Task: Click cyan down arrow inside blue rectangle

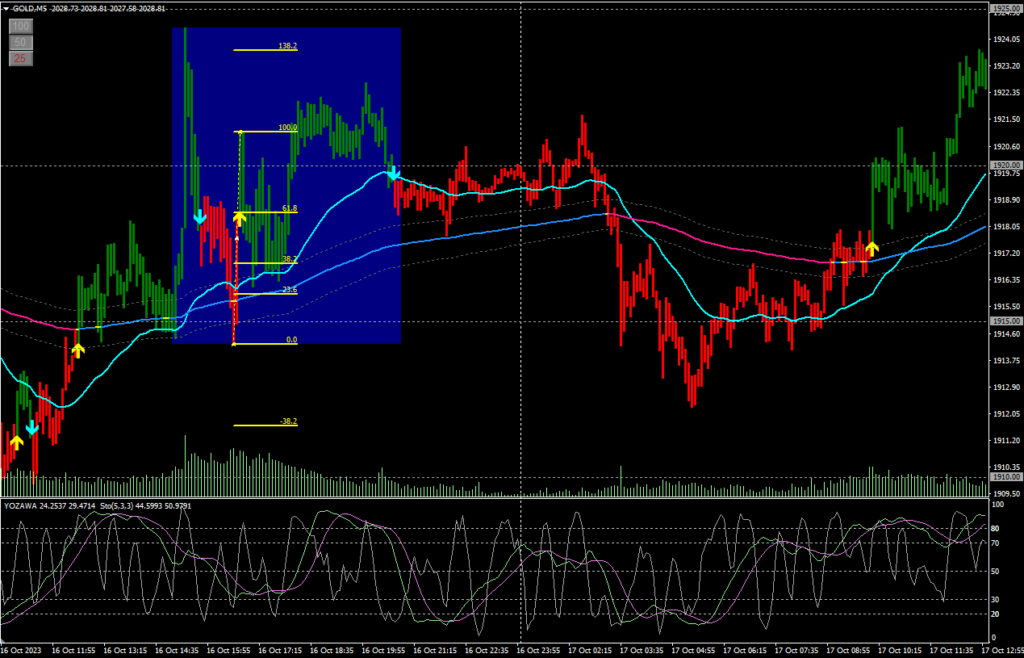Action: [x=200, y=216]
